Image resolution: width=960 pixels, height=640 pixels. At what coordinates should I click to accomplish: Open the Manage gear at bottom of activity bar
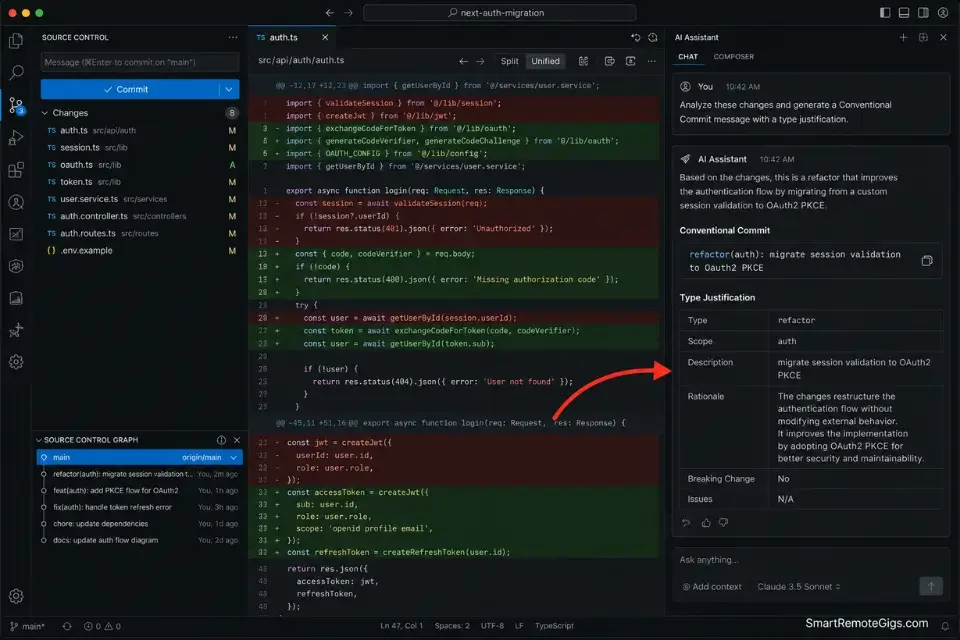(17, 596)
